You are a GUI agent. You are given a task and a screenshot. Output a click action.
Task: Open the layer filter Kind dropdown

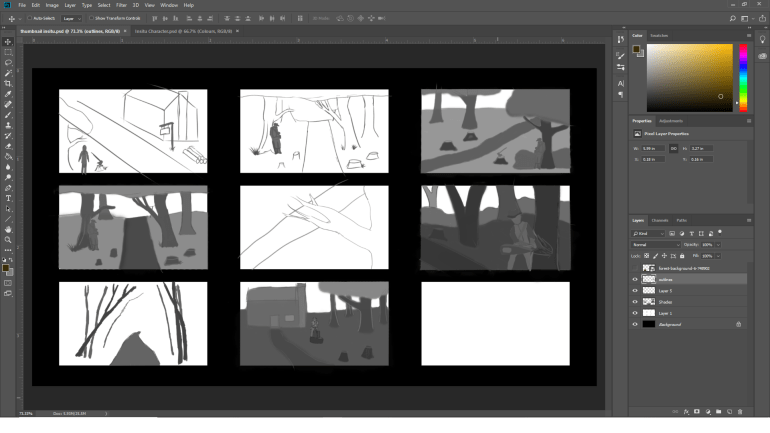648,234
